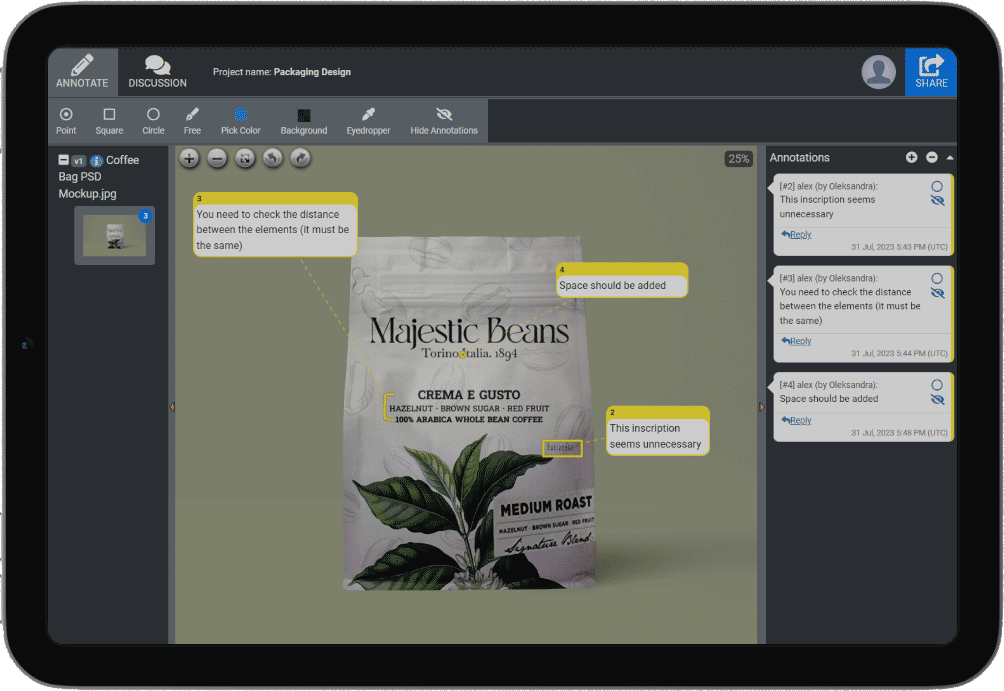Zoom in on the canvas
Screen dimensions: 1004x691
(189, 158)
